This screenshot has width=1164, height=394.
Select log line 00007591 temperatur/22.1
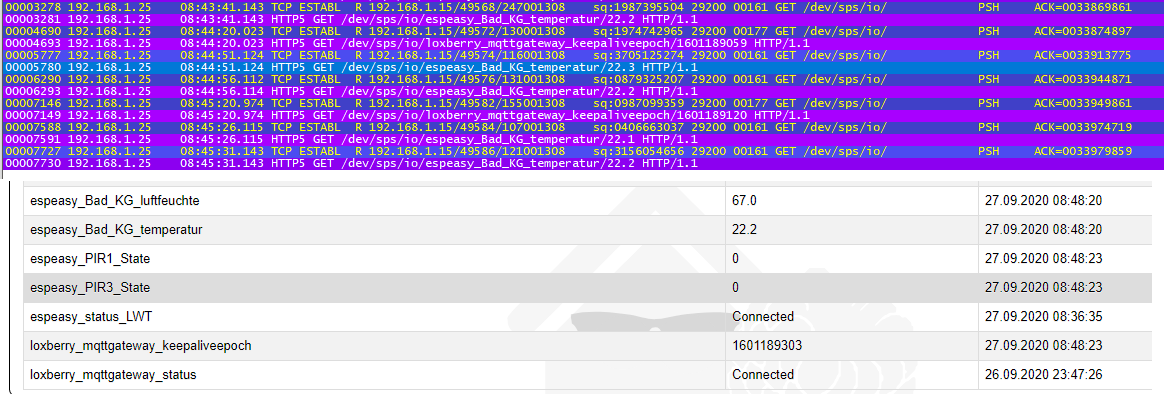582,139
